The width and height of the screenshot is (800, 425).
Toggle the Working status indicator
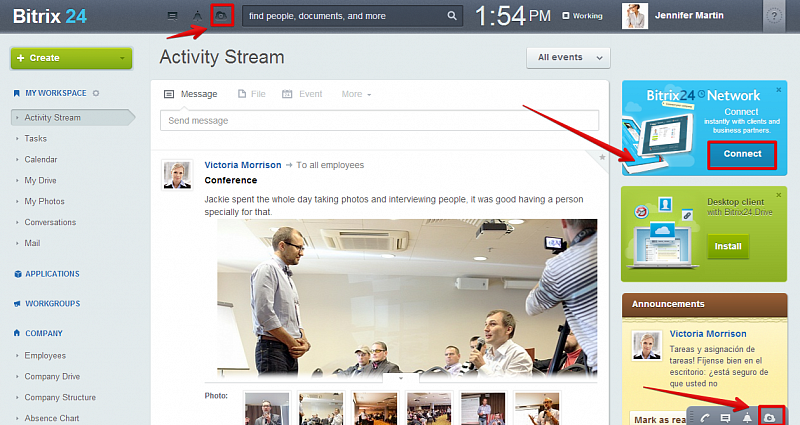(x=582, y=16)
